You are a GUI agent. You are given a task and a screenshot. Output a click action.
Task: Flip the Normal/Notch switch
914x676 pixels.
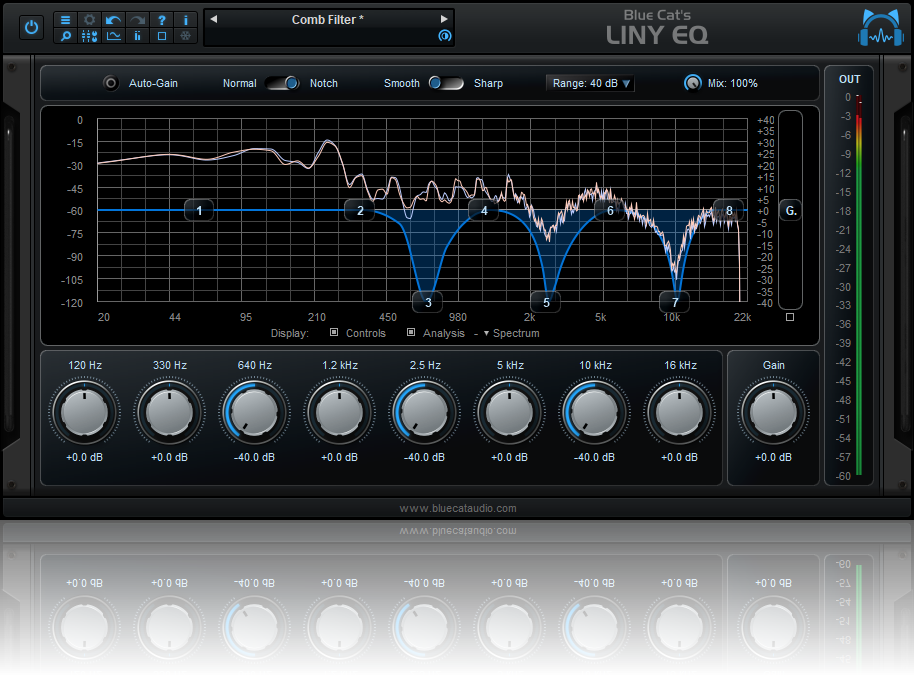(283, 83)
